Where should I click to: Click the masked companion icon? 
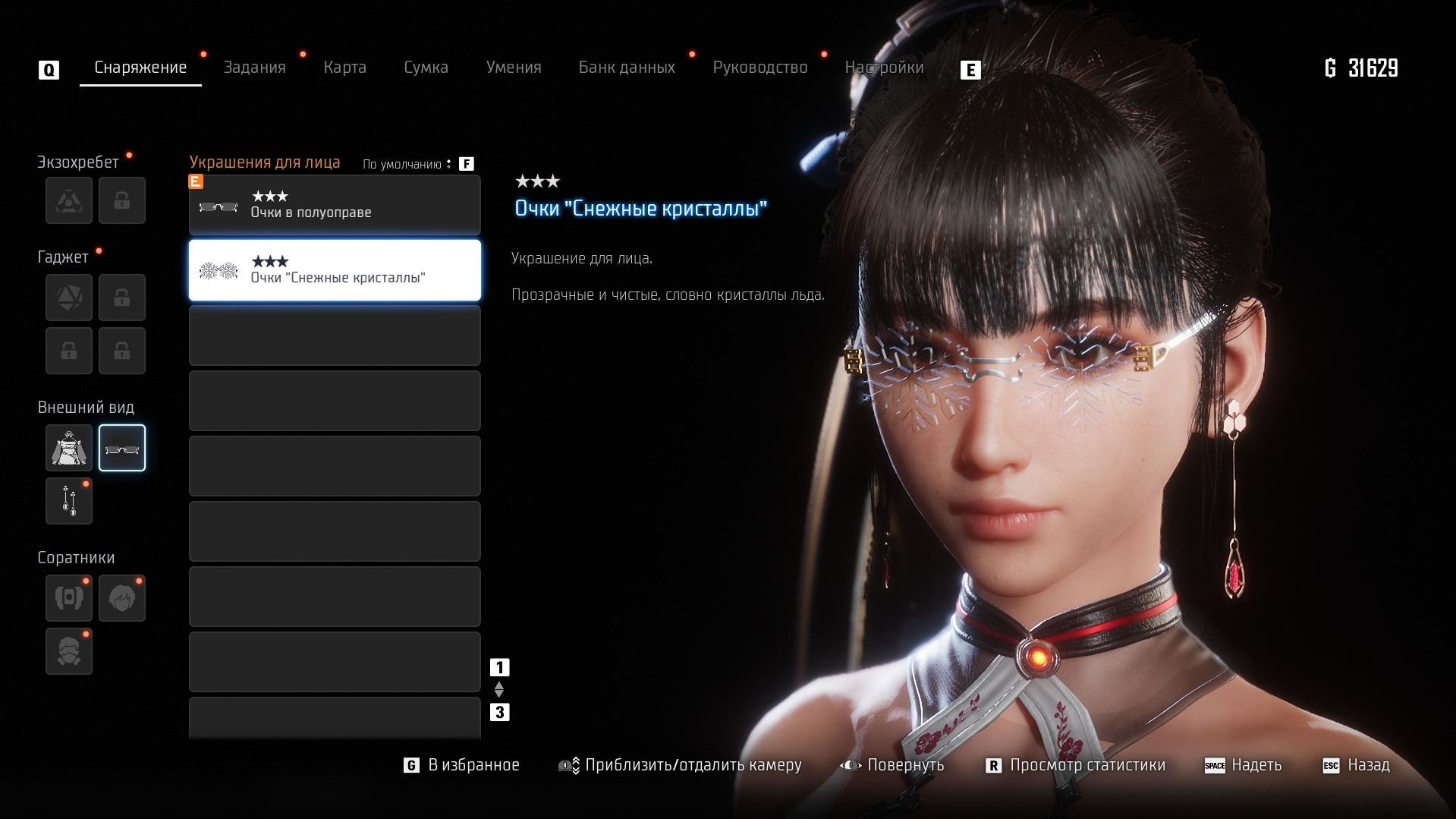(69, 651)
